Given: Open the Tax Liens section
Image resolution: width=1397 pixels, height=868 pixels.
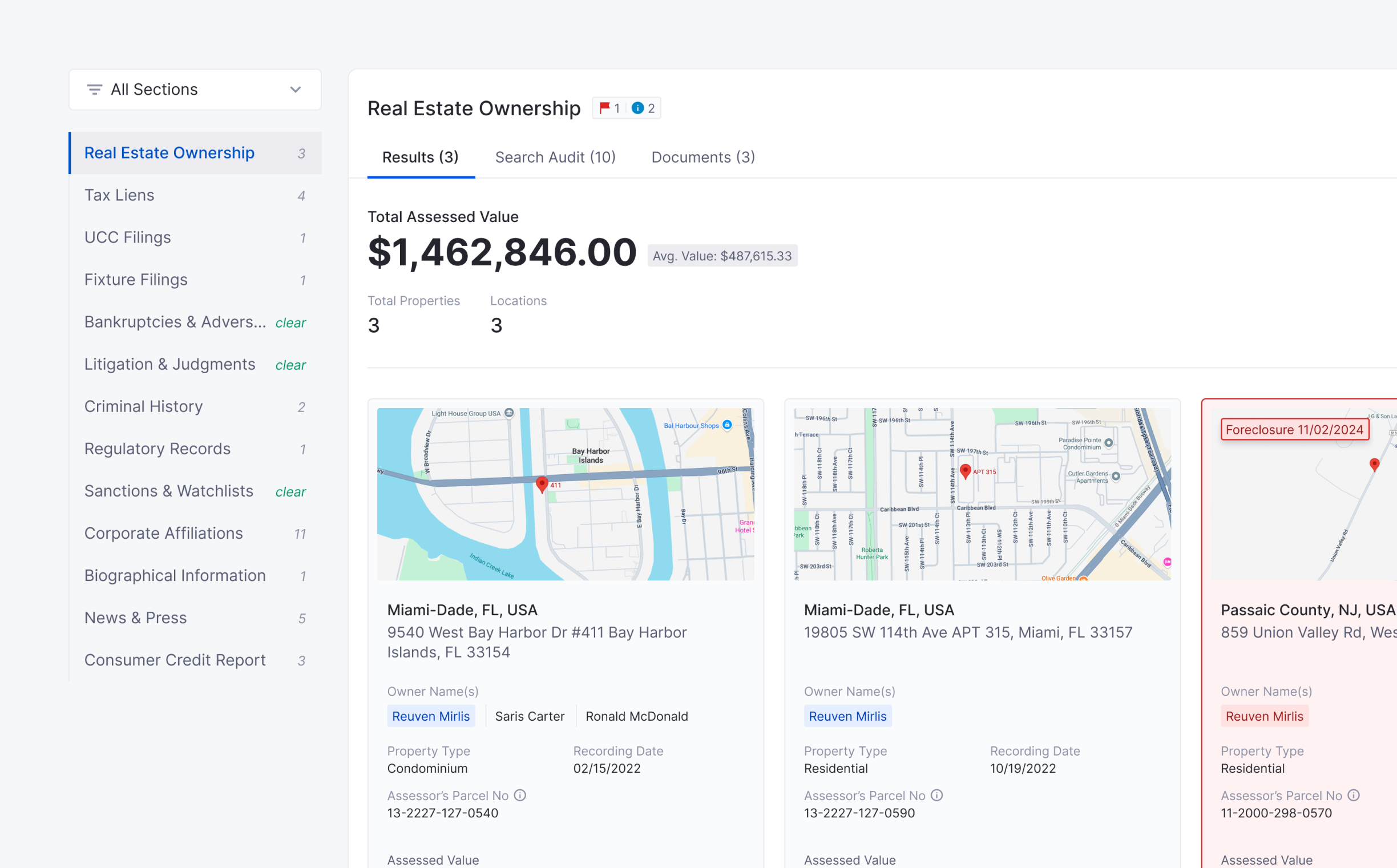Looking at the screenshot, I should coord(195,195).
